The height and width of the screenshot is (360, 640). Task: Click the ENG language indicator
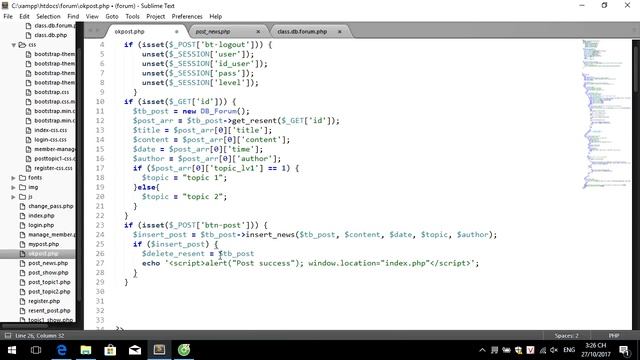pyautogui.click(x=569, y=350)
